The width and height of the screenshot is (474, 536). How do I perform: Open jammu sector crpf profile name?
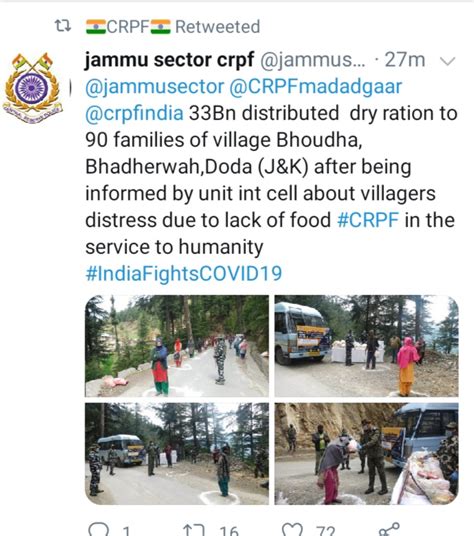(170, 60)
